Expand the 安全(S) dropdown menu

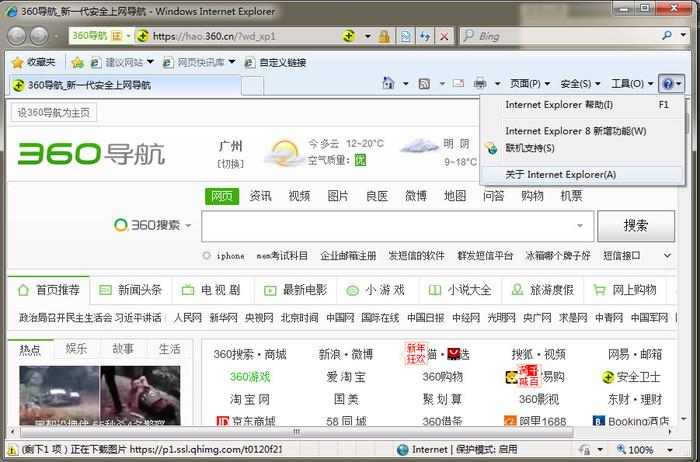(580, 84)
